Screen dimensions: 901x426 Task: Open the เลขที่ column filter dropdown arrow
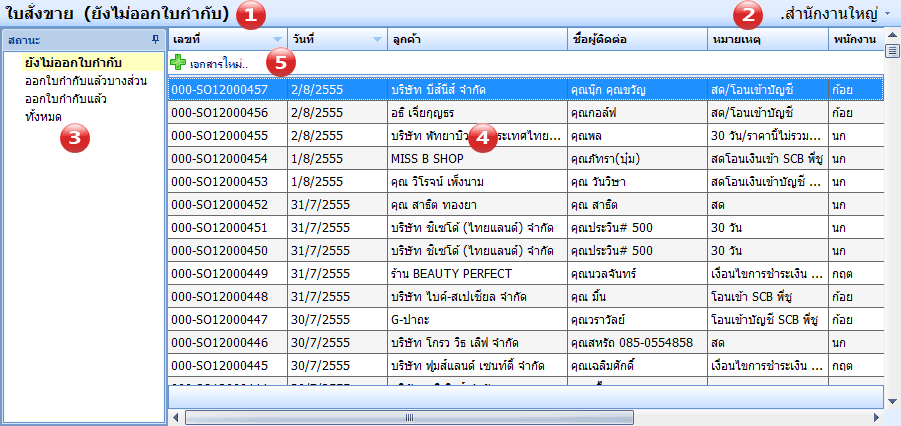(277, 39)
